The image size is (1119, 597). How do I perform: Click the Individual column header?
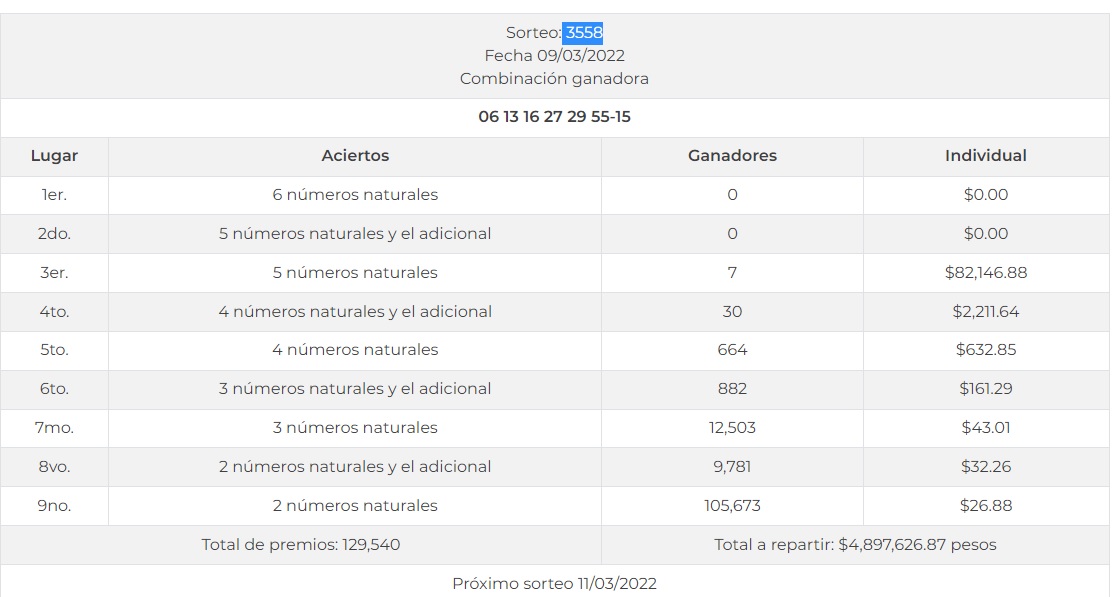[985, 156]
